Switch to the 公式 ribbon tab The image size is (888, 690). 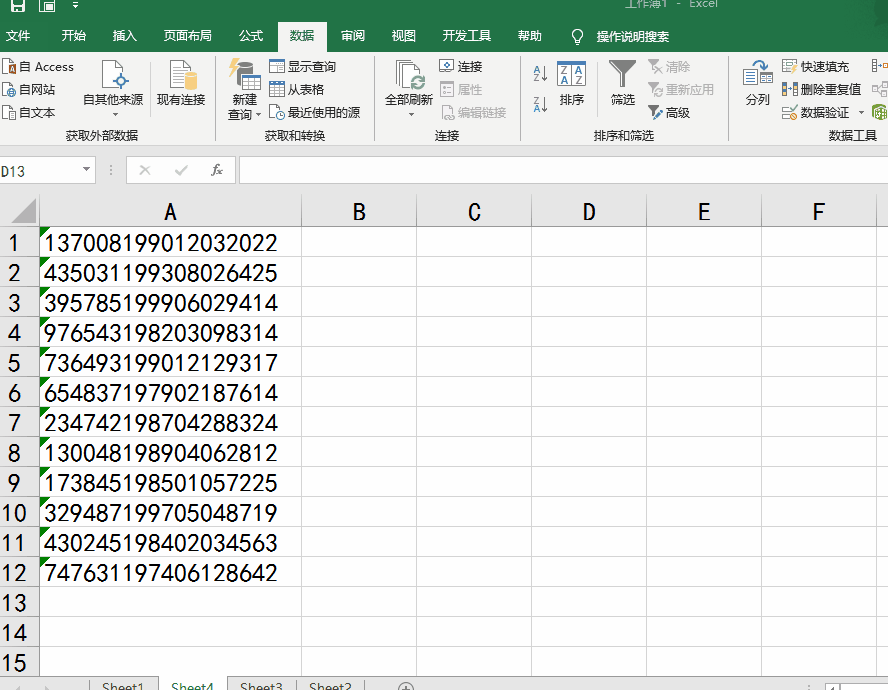(x=250, y=35)
